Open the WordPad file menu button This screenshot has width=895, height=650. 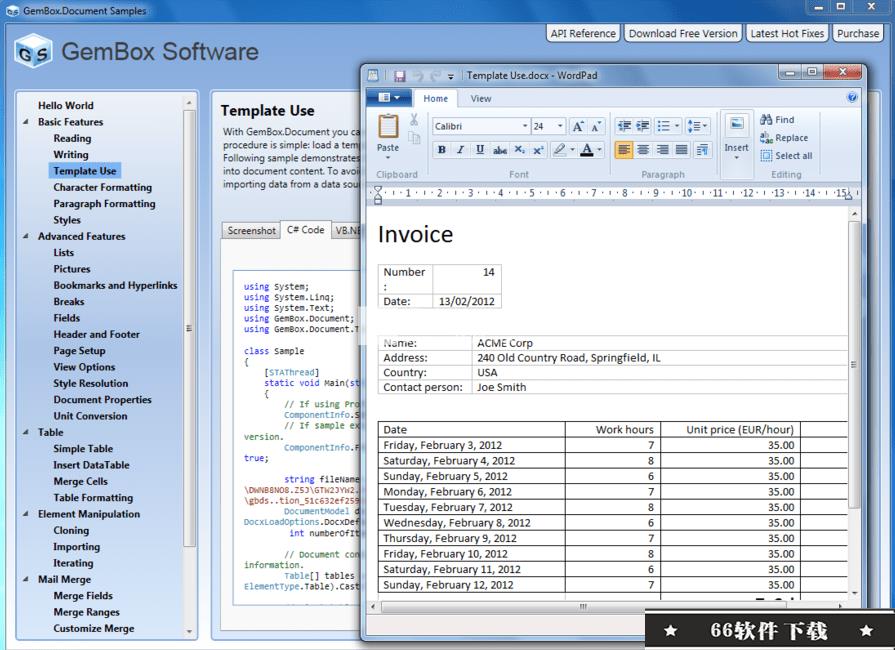coord(389,98)
